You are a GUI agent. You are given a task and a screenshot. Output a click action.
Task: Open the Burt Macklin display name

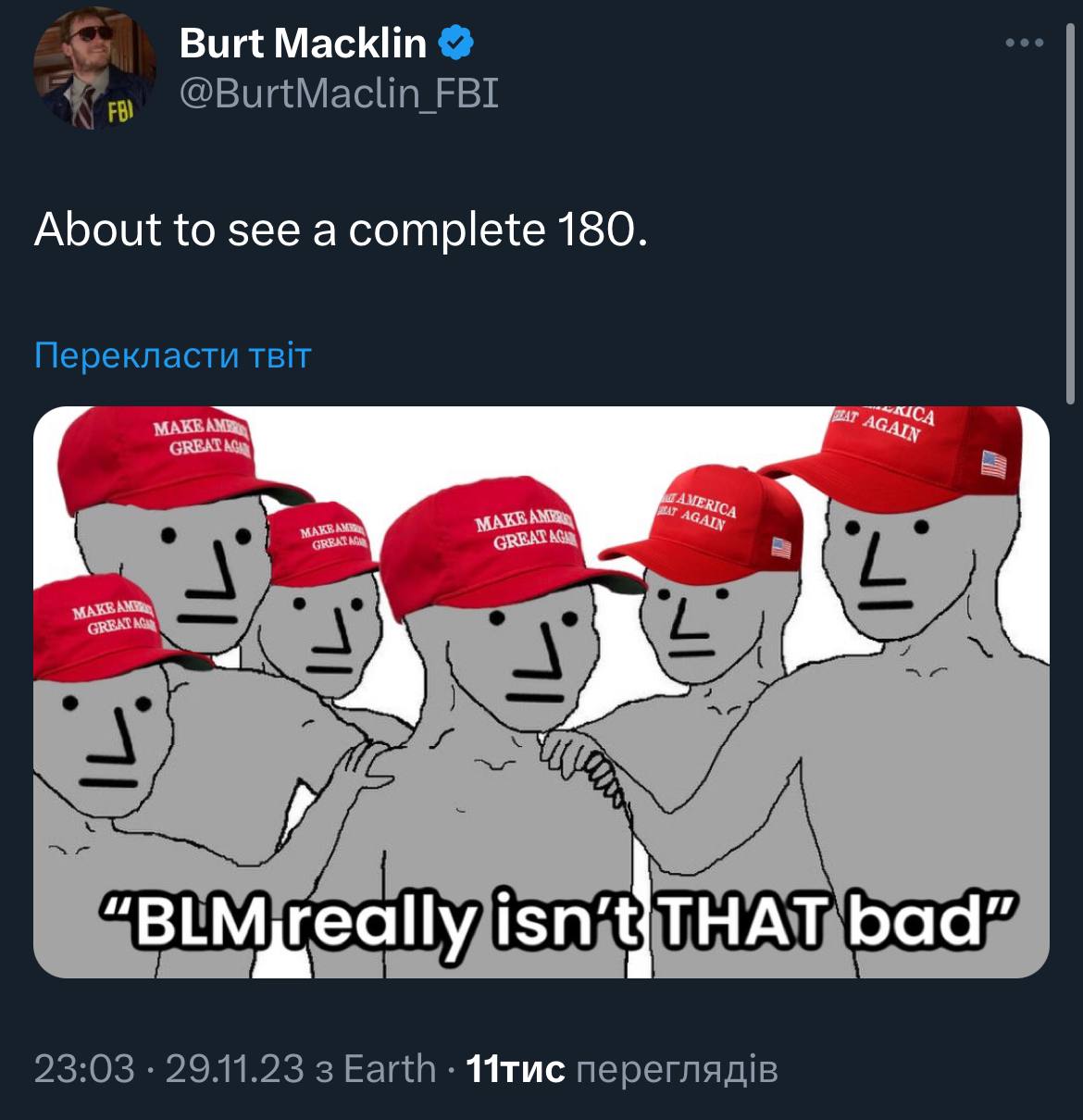(x=303, y=43)
